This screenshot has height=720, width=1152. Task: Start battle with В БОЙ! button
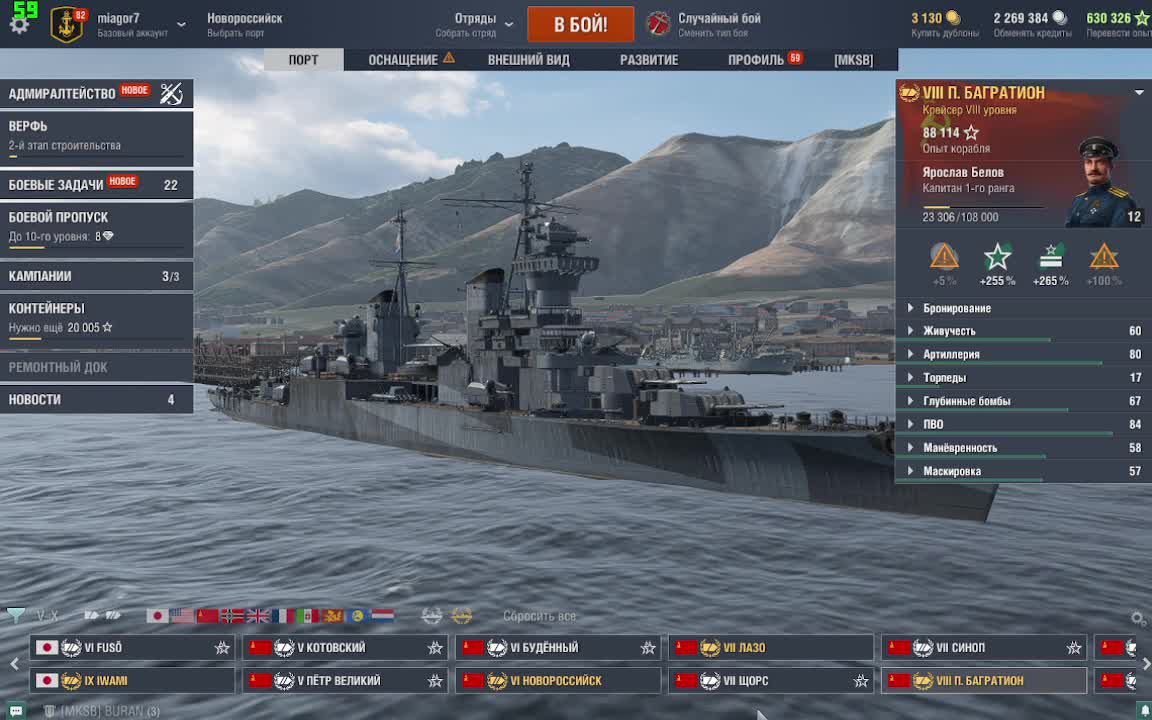(580, 24)
